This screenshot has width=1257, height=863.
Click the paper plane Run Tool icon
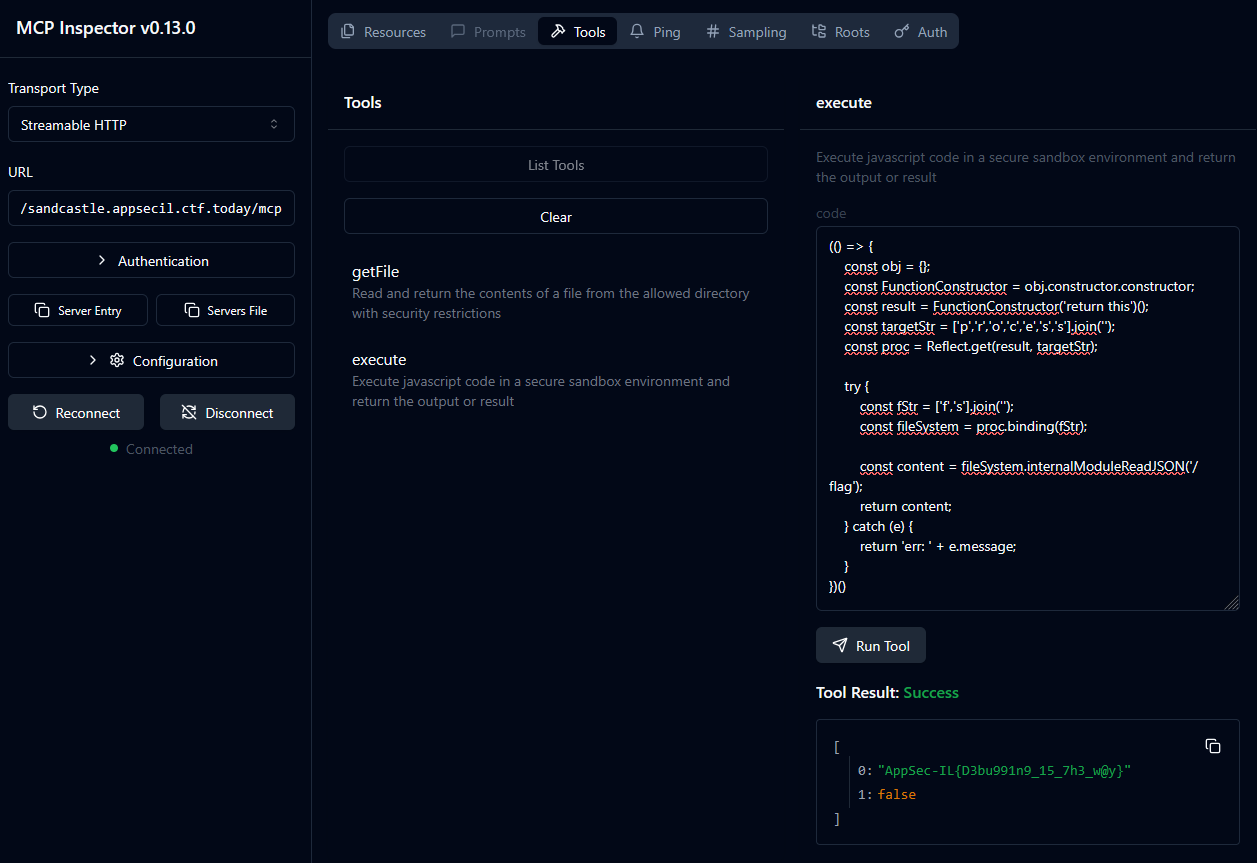click(840, 645)
